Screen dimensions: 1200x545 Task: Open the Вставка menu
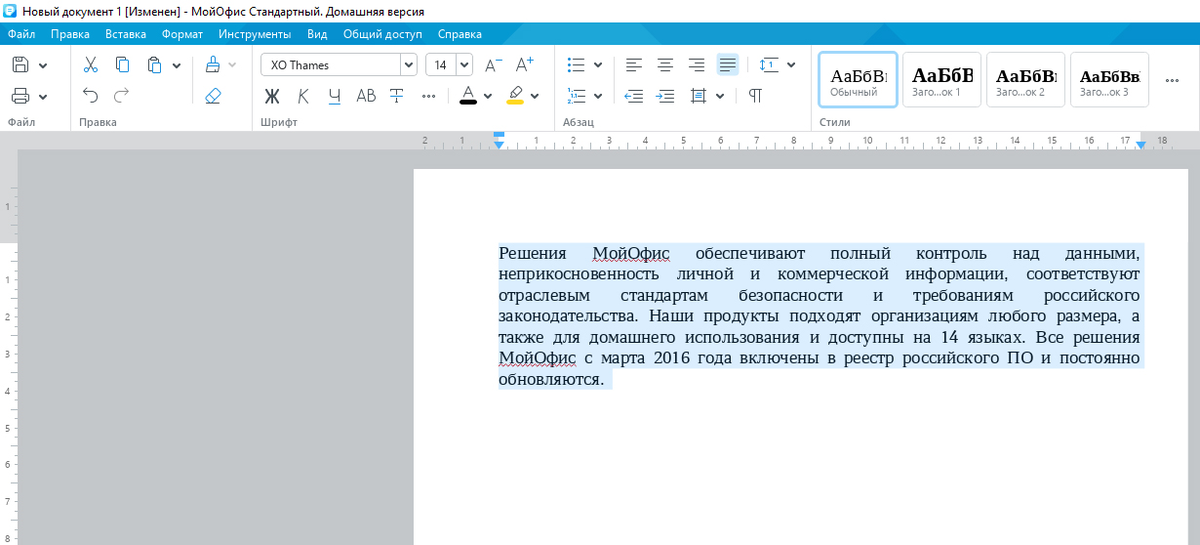[126, 34]
